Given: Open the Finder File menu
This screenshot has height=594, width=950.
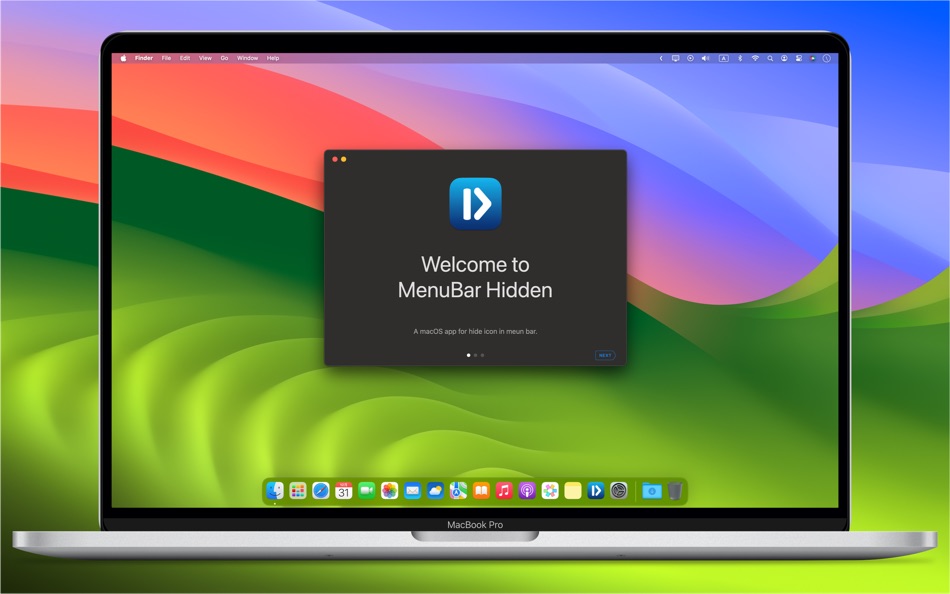Looking at the screenshot, I should point(166,58).
